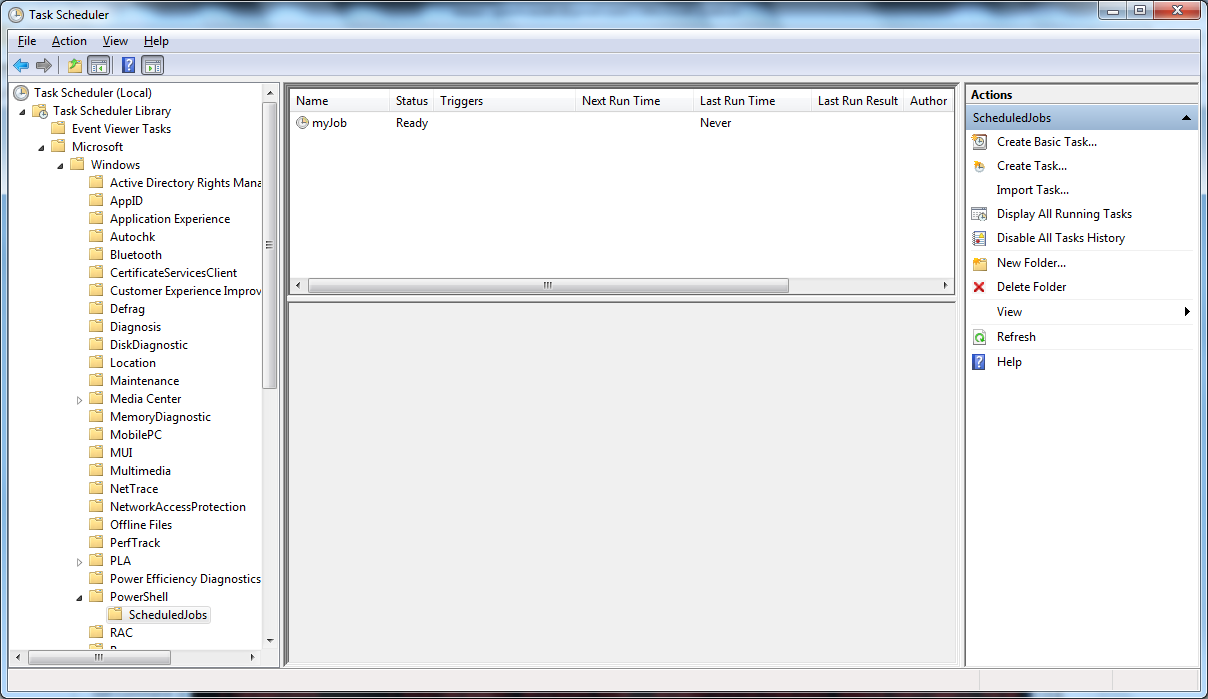Image resolution: width=1208 pixels, height=699 pixels.
Task: Open the View submenu arrow in Actions
Action: pos(1187,312)
